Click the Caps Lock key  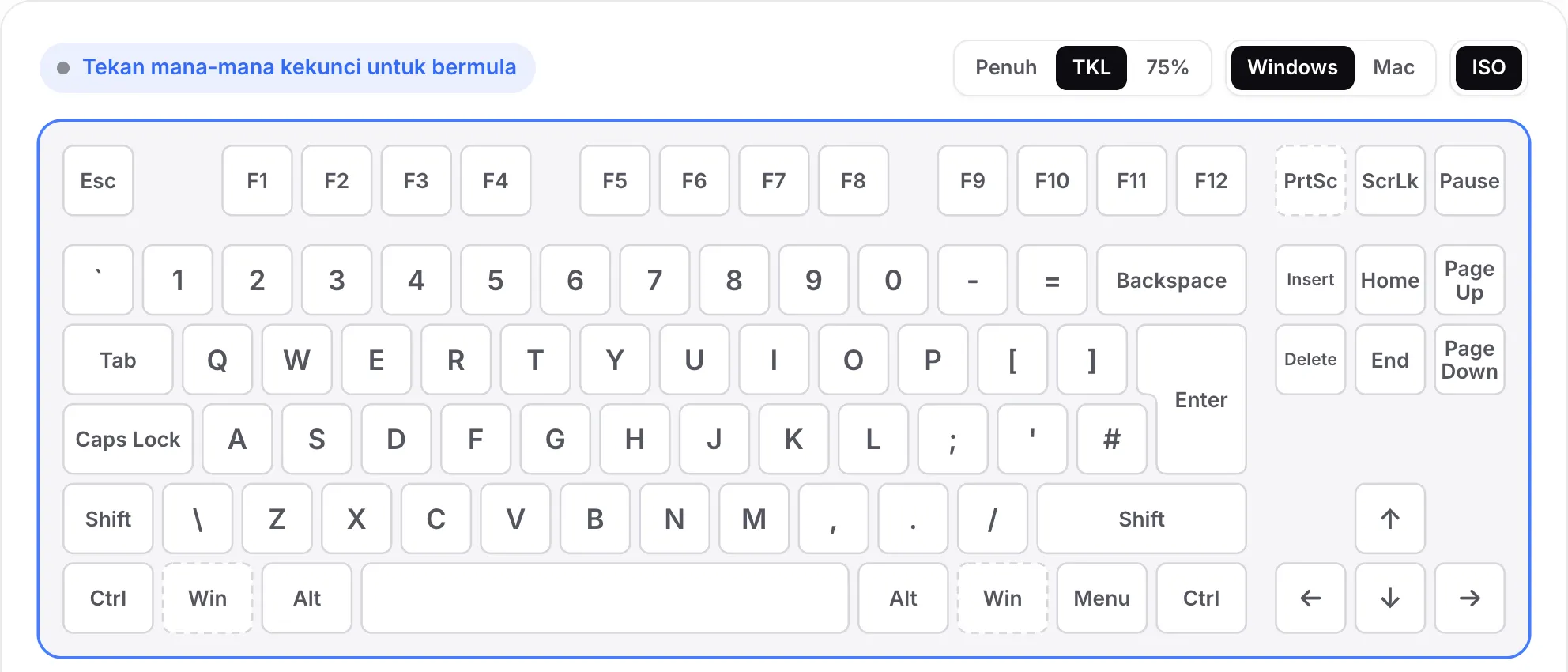click(x=128, y=439)
